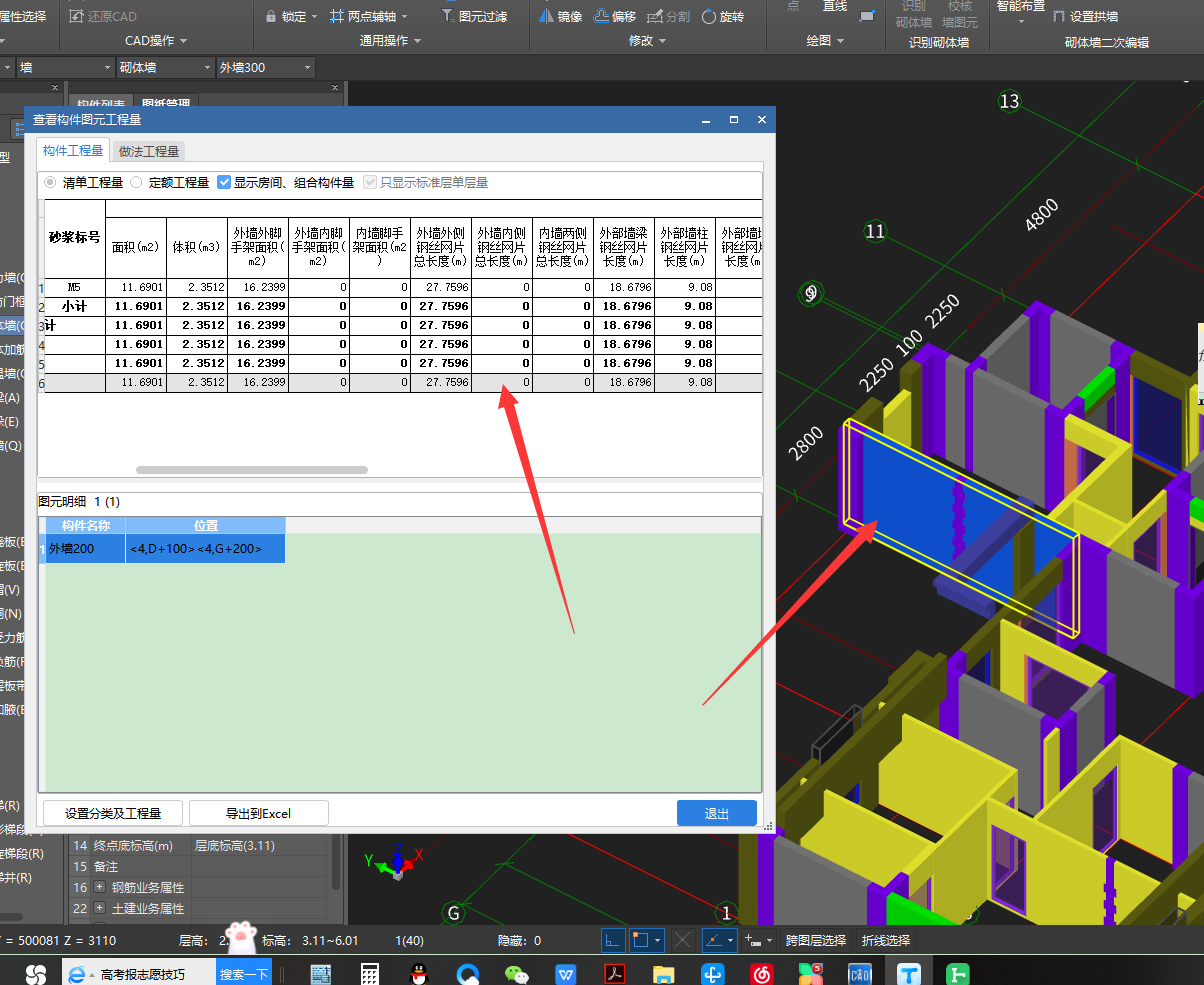Viewport: 1204px width, 985px height.
Task: Select the 偏移 offset tool
Action: (615, 16)
